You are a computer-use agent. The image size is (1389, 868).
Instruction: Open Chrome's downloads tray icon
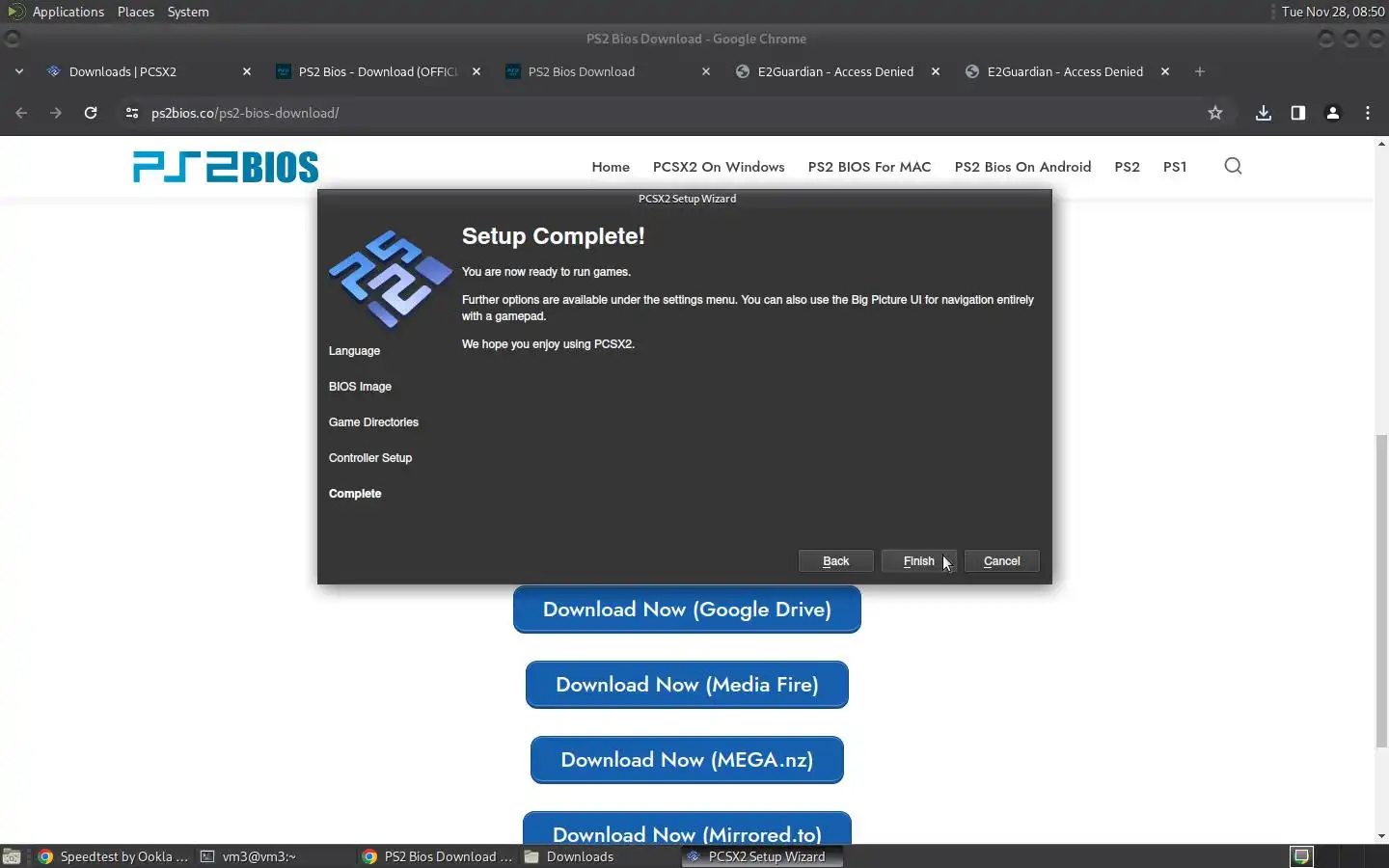[x=1264, y=113]
